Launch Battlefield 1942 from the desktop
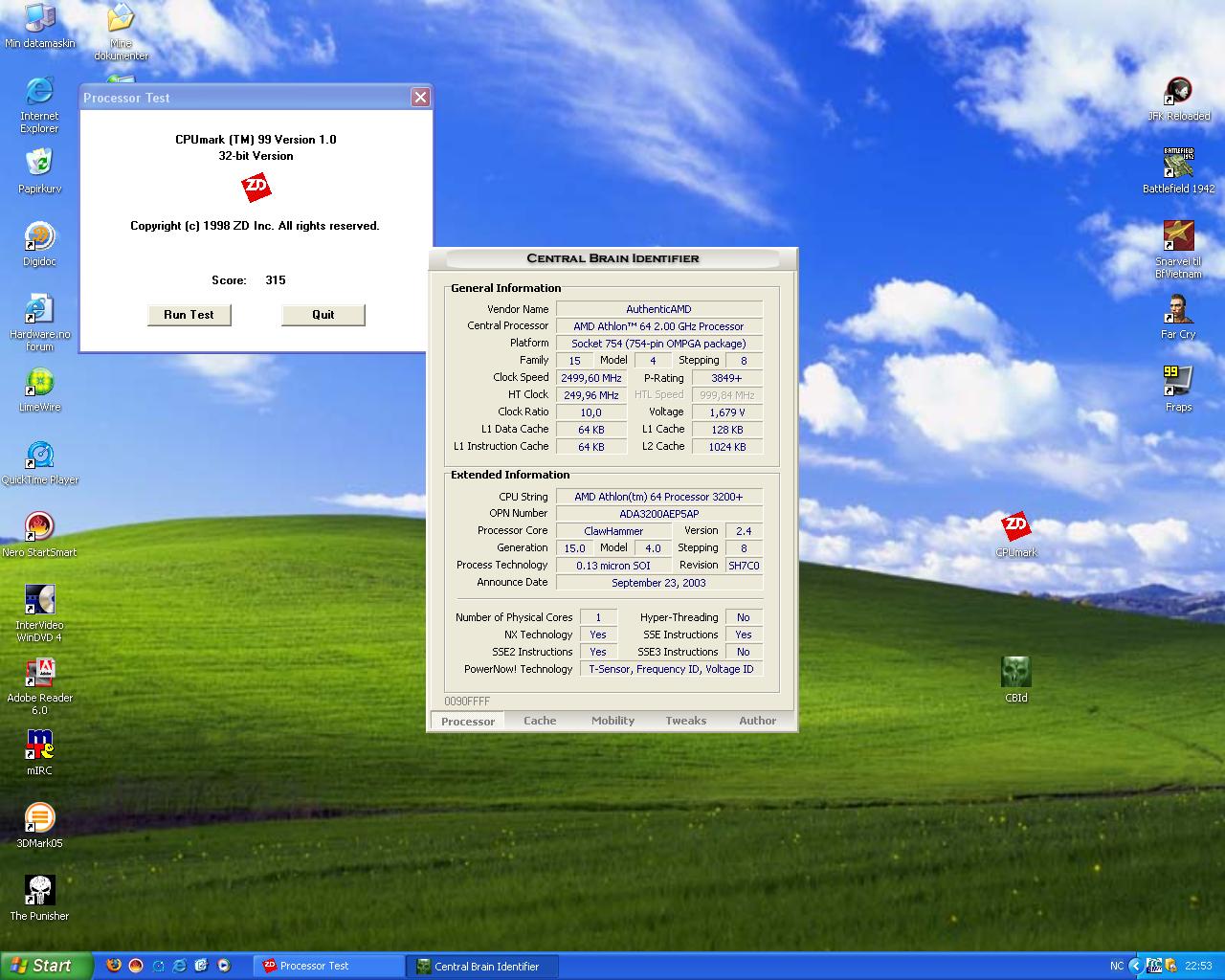The height and width of the screenshot is (980, 1225). [1178, 164]
